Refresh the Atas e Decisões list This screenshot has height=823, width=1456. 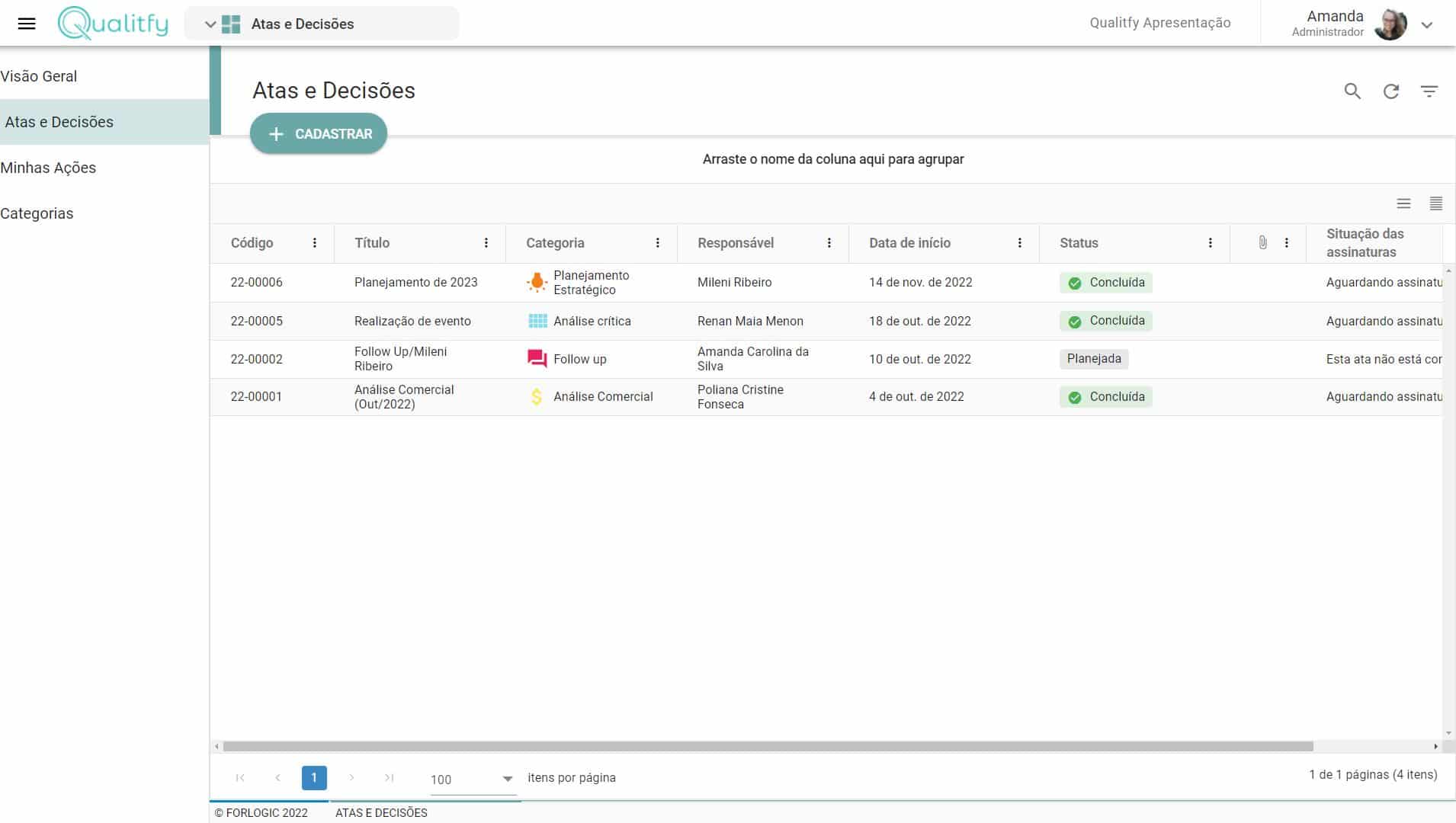1391,91
